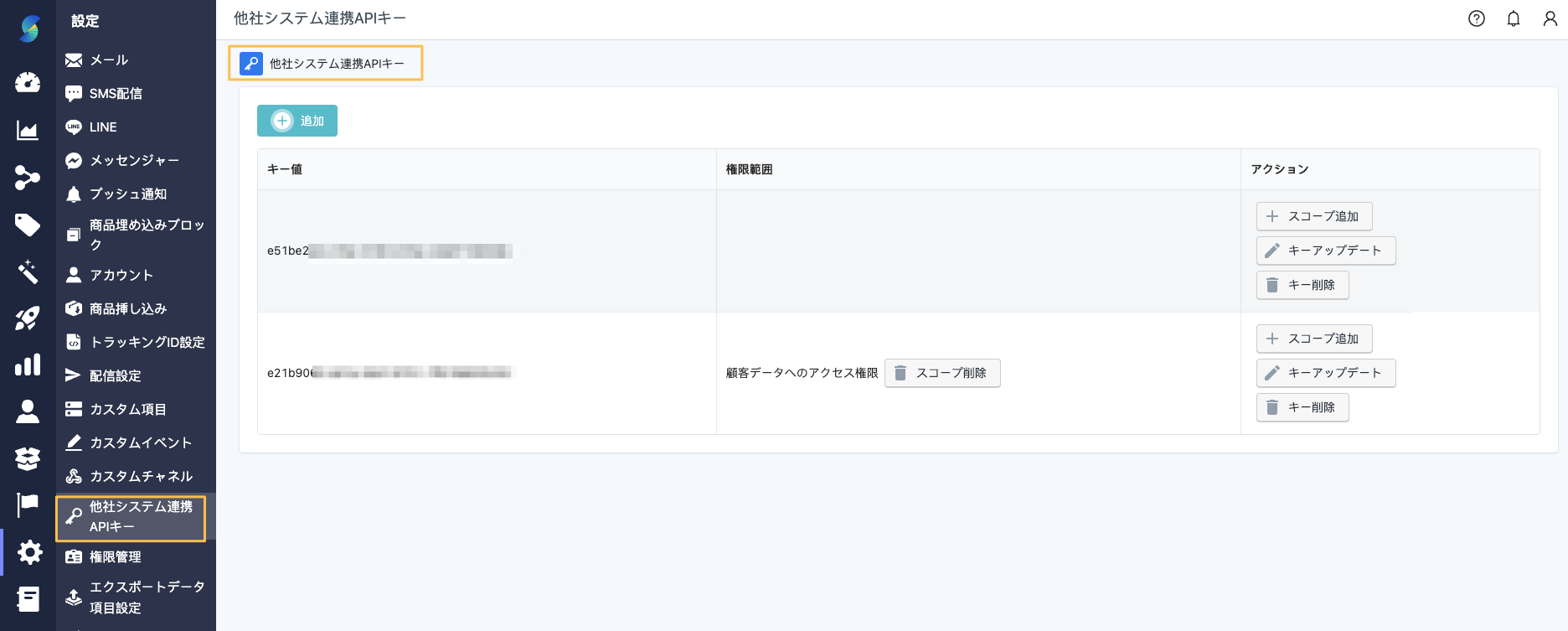Click スコープ追加 for key e51be2

[x=1314, y=216]
